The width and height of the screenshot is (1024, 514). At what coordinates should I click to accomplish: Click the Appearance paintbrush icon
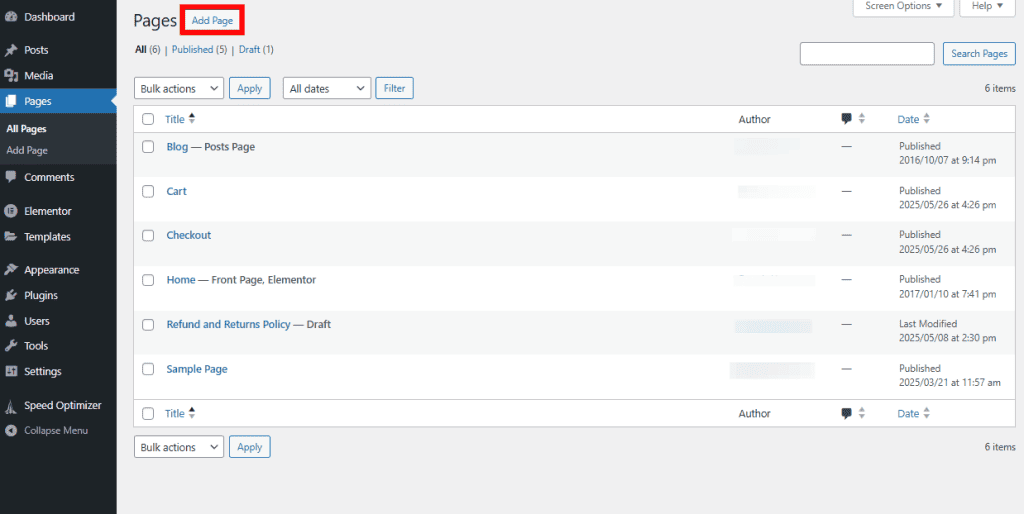click(10, 270)
